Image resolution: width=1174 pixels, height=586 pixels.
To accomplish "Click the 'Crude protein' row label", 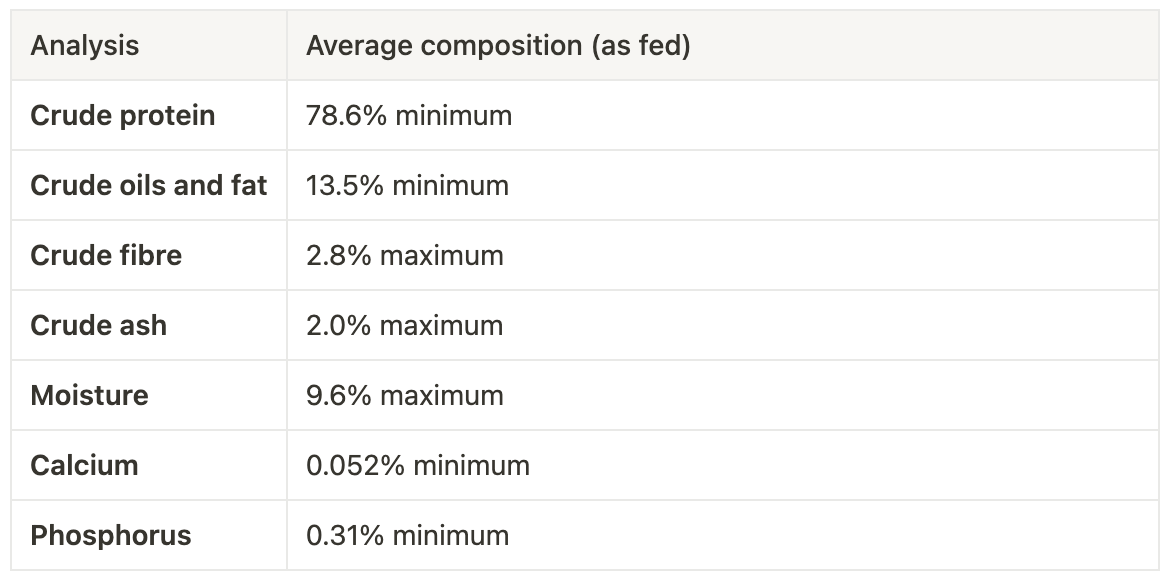I will coord(123,116).
